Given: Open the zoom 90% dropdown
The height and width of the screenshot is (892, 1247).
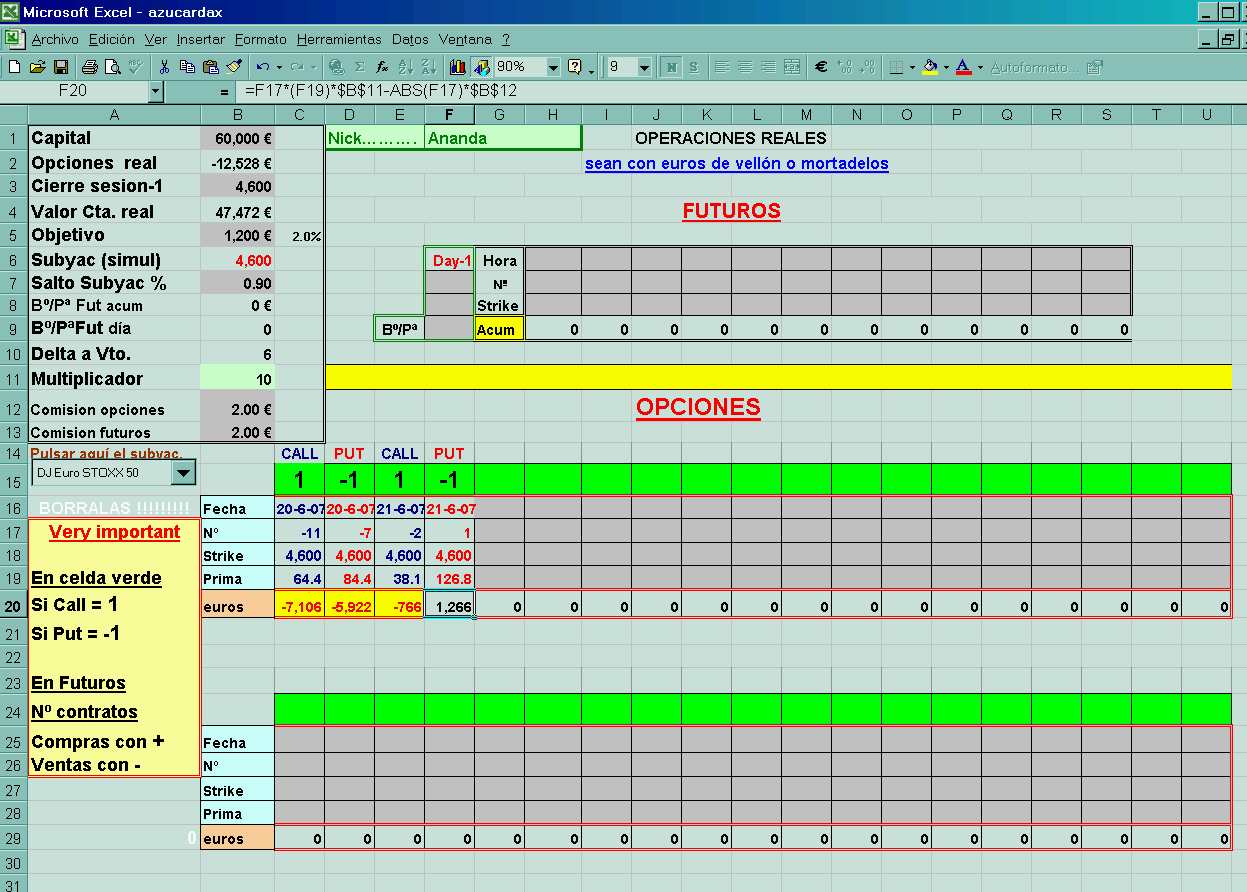Looking at the screenshot, I should point(553,67).
